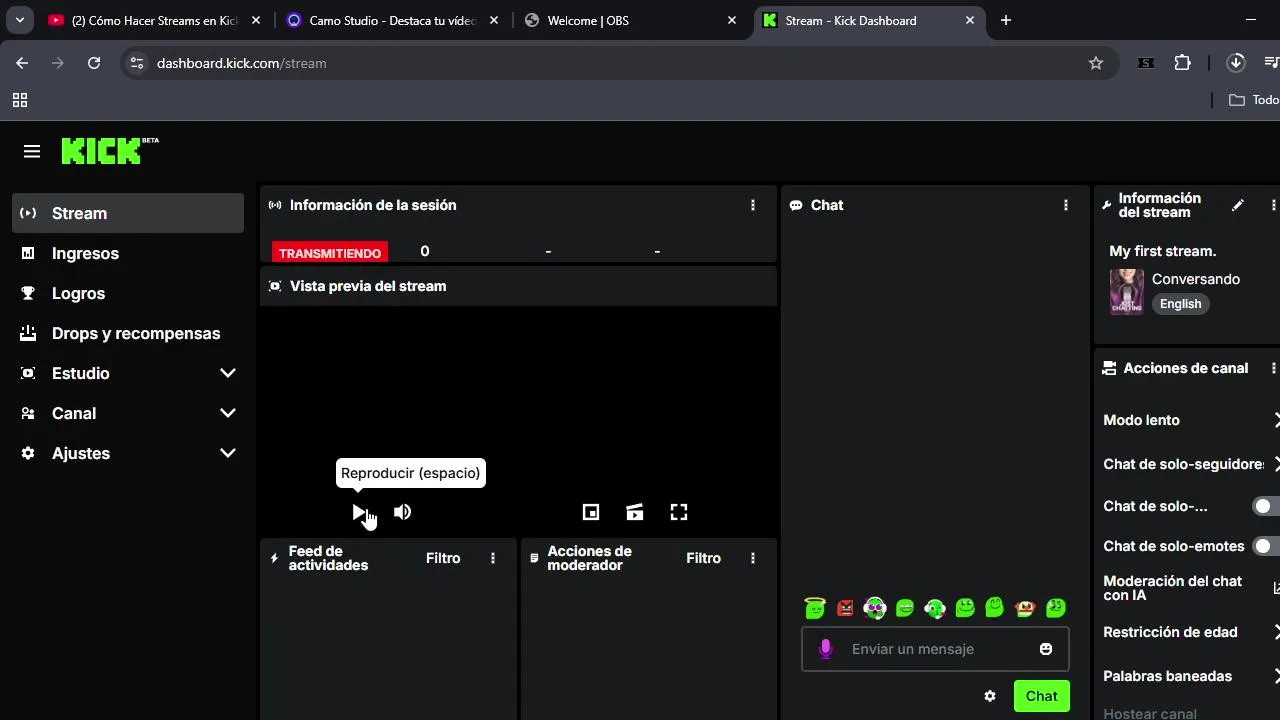The height and width of the screenshot is (720, 1280).
Task: Open channel actions panel options menu
Action: 1274,368
